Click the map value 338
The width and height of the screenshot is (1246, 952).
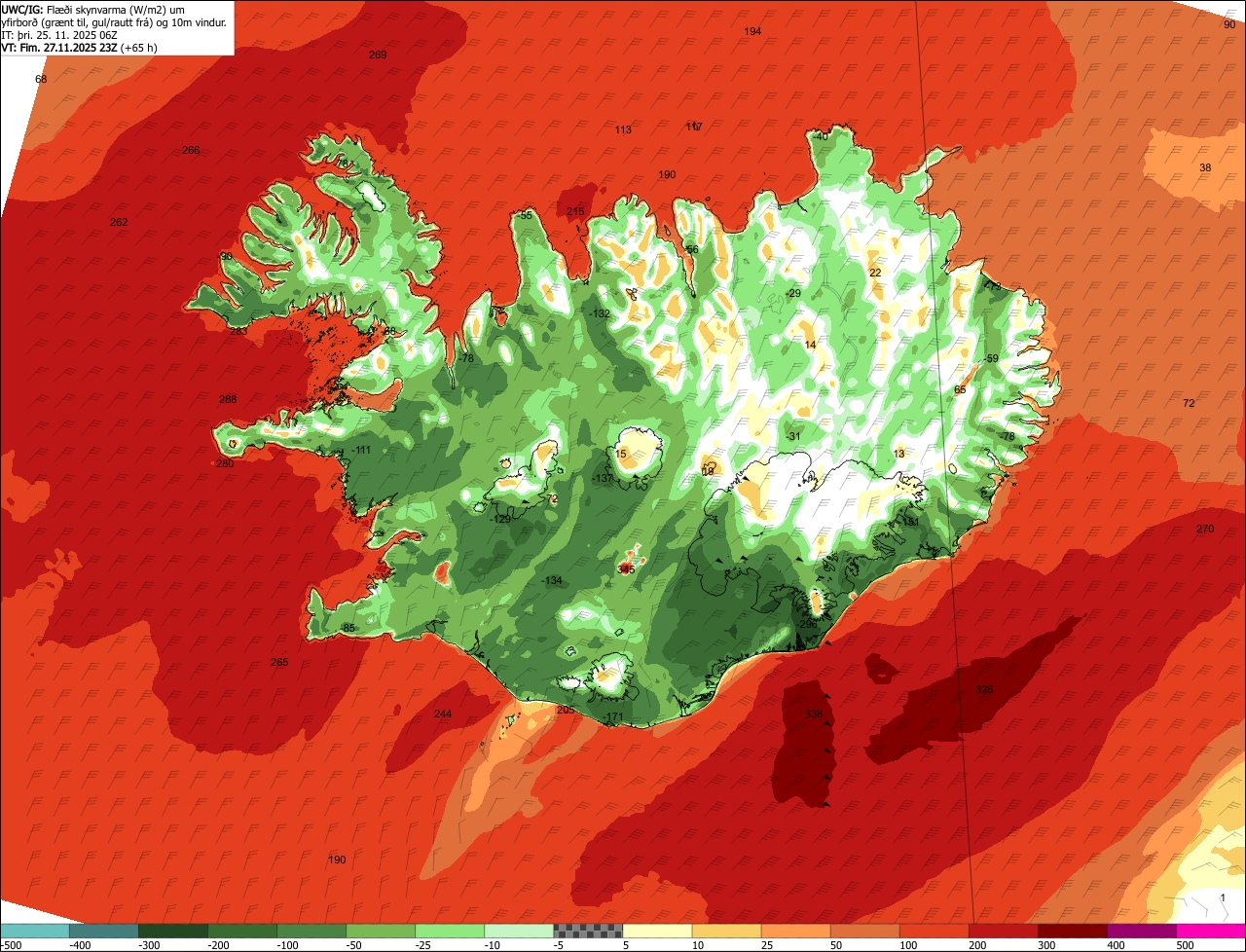tap(814, 714)
